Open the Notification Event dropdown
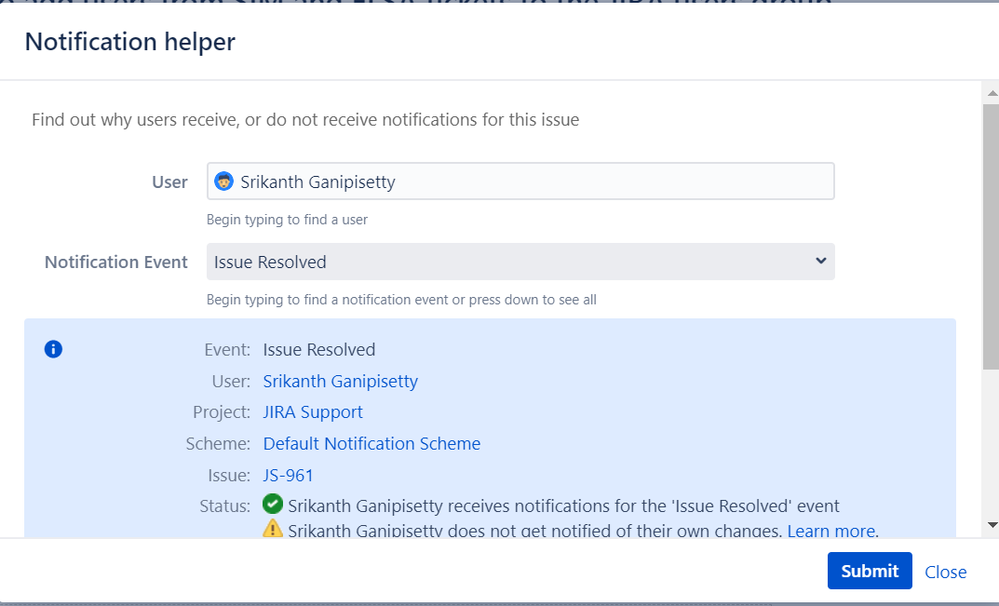This screenshot has width=999, height=606. pyautogui.click(x=521, y=261)
